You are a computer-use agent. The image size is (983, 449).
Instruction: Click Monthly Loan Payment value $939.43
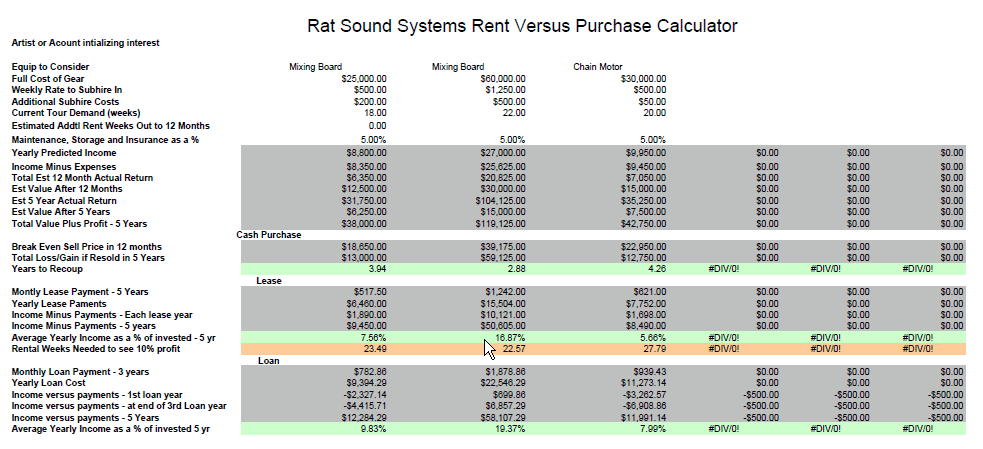click(649, 372)
